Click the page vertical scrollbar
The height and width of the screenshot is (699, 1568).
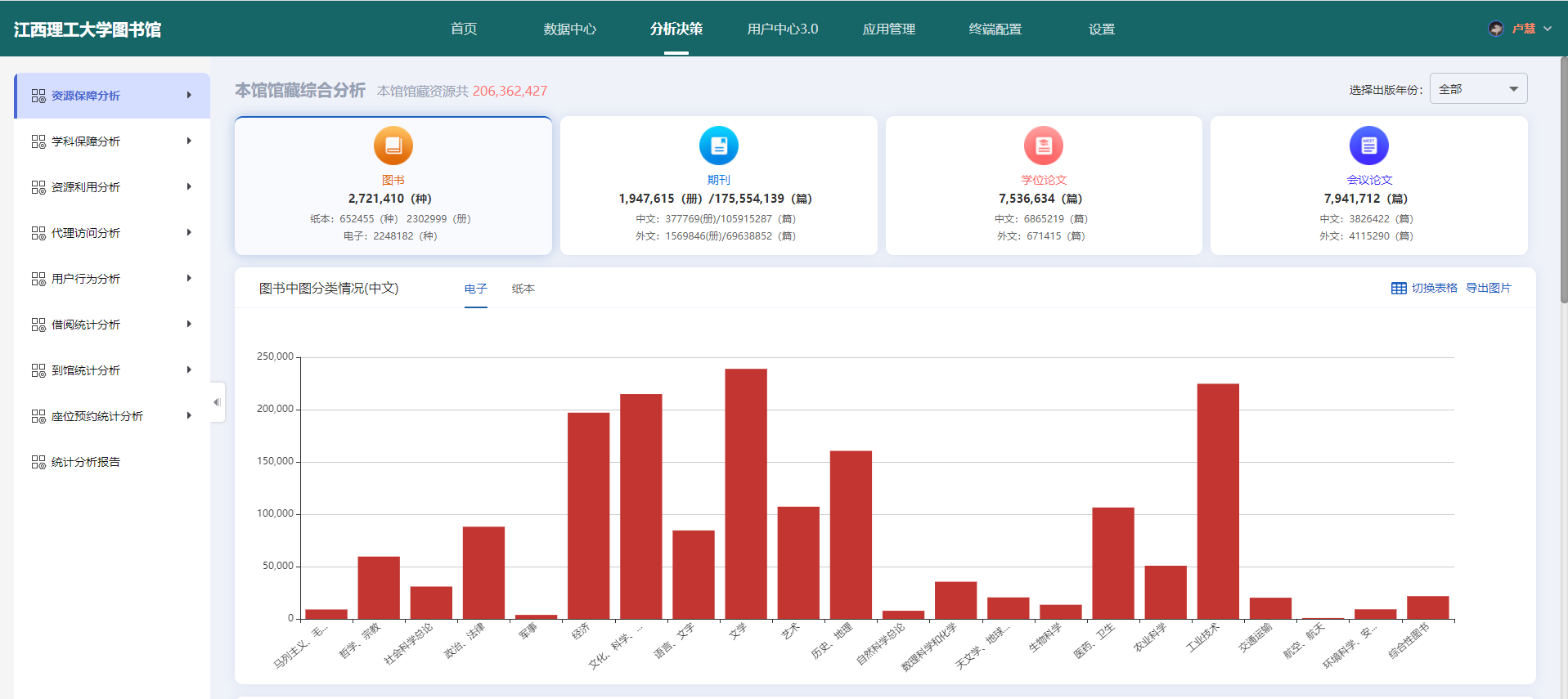pyautogui.click(x=1563, y=180)
